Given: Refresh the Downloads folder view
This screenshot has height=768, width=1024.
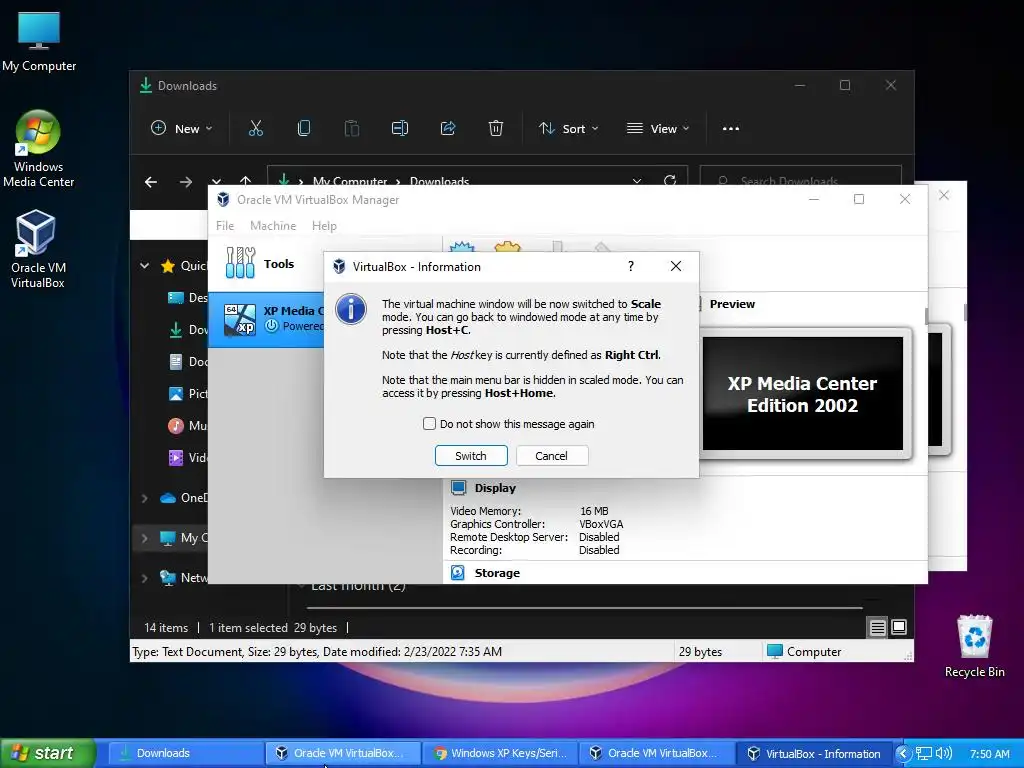Looking at the screenshot, I should click(x=670, y=180).
